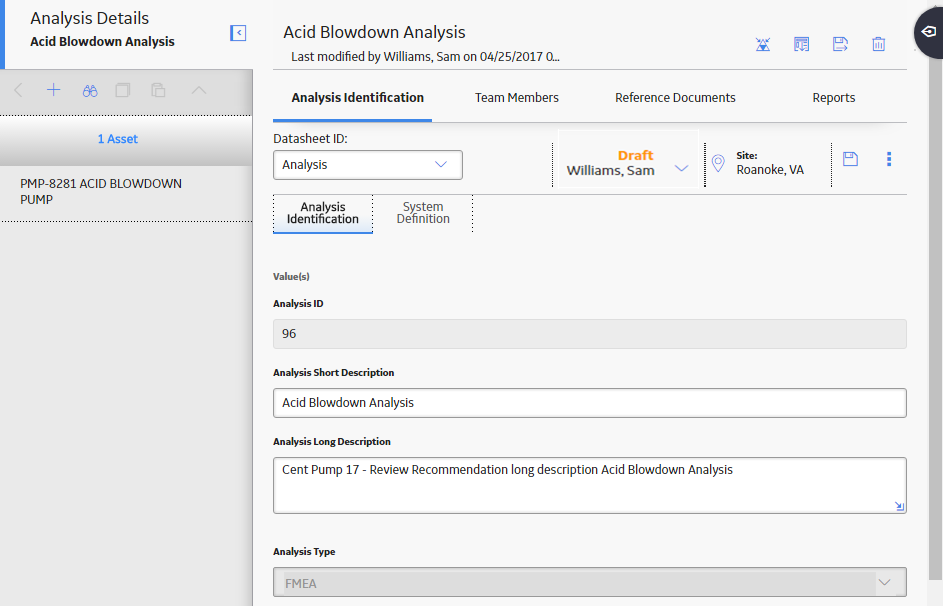Click the paste icon in the asset toolbar
This screenshot has height=606, width=943.
pos(158,90)
